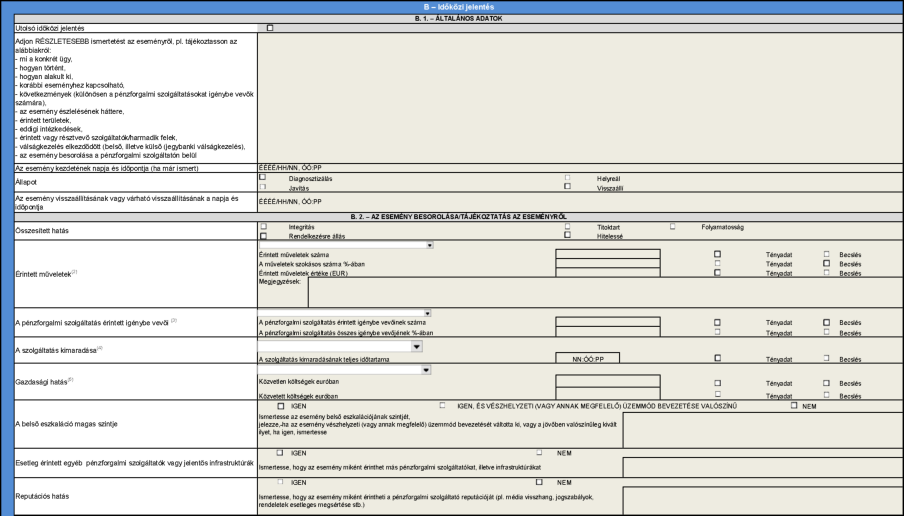
Task: Select NEM for belső eszkaláció magas szintje
Action: 794,405
